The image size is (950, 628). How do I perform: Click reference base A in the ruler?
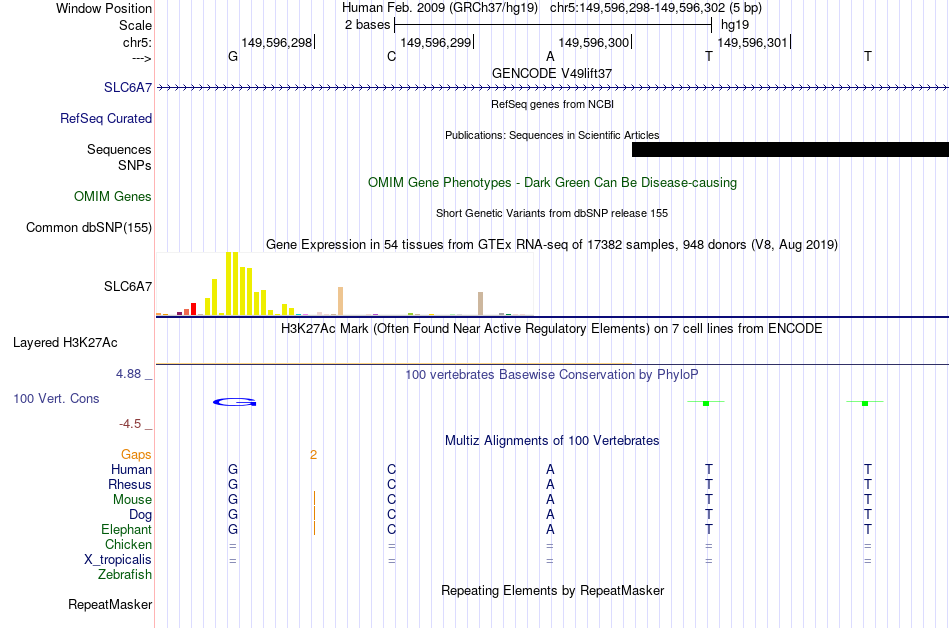(550, 56)
